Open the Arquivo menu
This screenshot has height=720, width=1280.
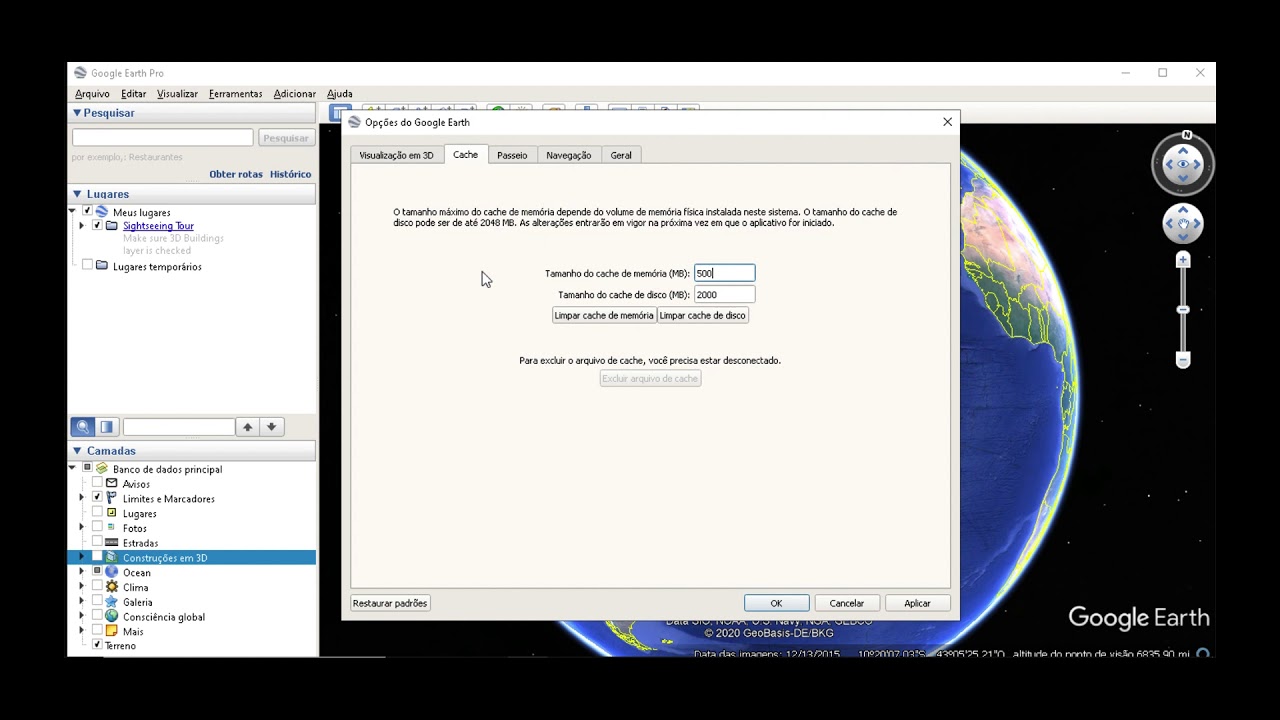[x=92, y=94]
